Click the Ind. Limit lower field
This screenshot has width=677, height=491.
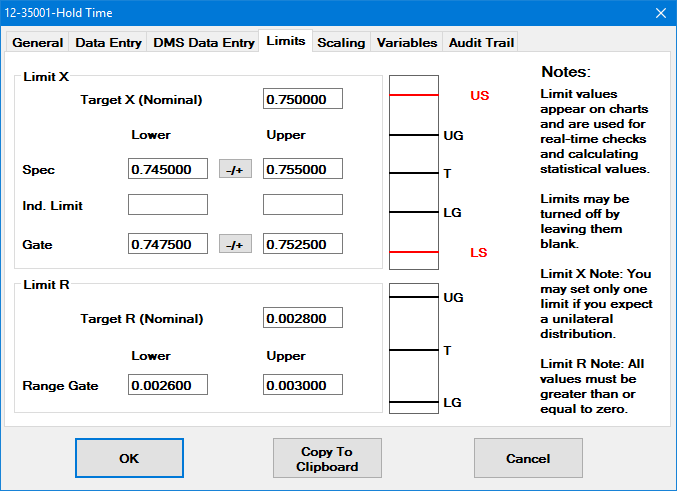pyautogui.click(x=168, y=205)
